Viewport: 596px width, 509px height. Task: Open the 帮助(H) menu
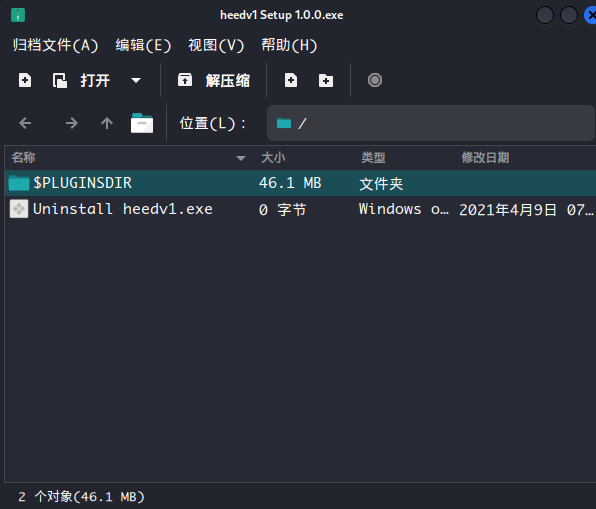[289, 45]
